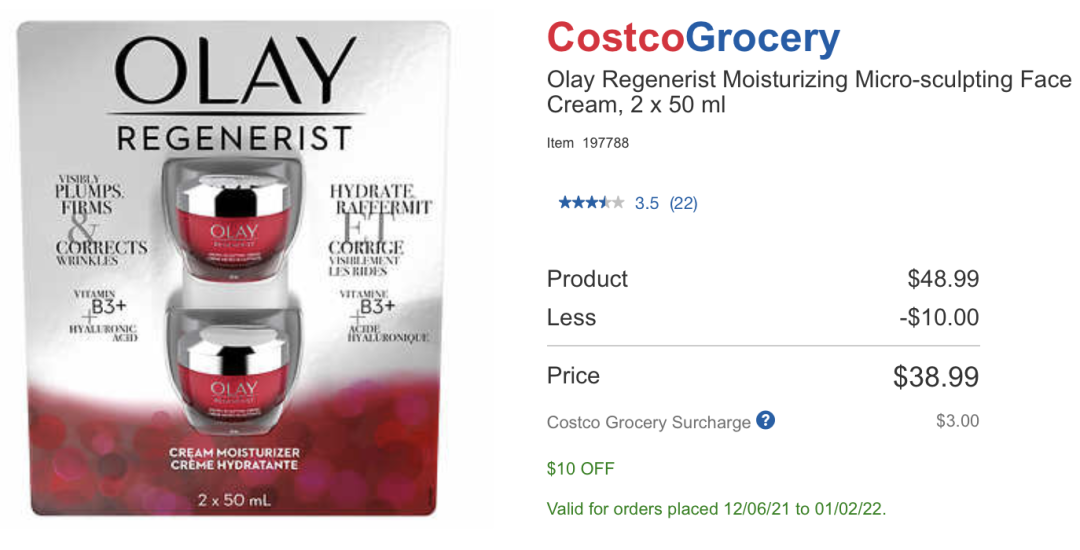The image size is (1080, 550).
Task: Click the 3.5 rating number
Action: click(647, 203)
